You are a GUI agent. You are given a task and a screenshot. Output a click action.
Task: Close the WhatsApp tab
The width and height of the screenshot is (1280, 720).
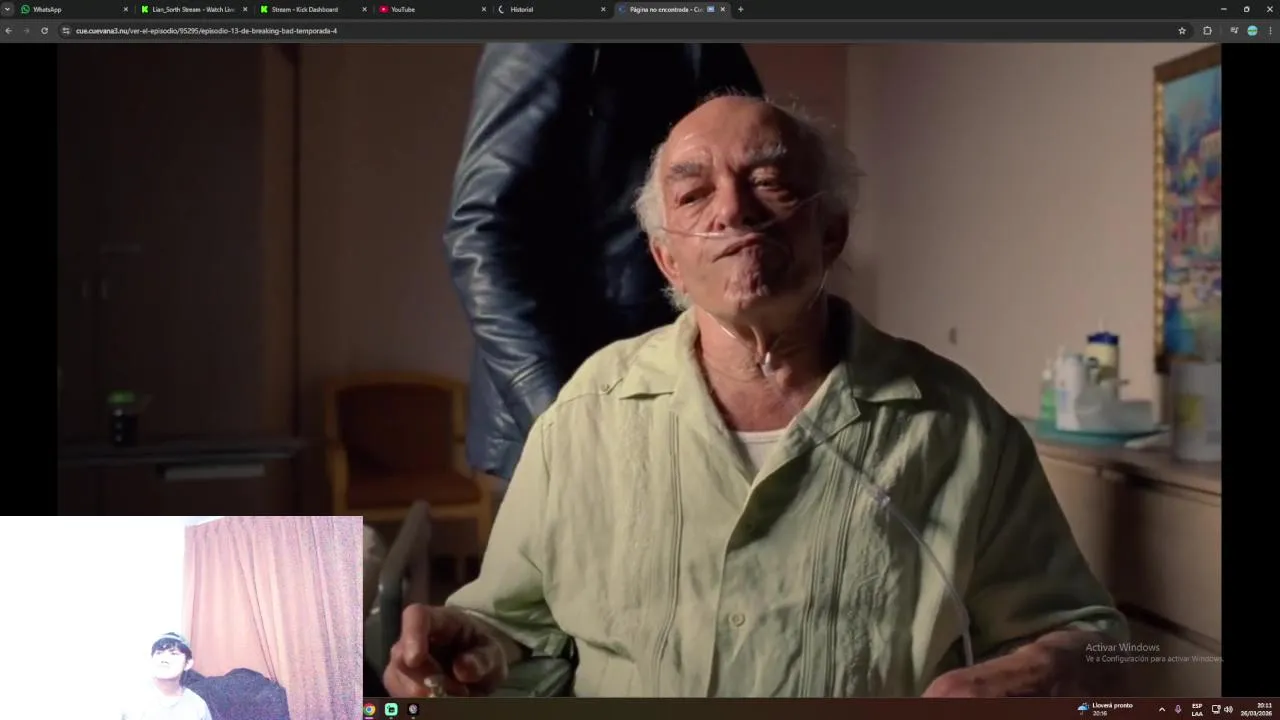(126, 9)
